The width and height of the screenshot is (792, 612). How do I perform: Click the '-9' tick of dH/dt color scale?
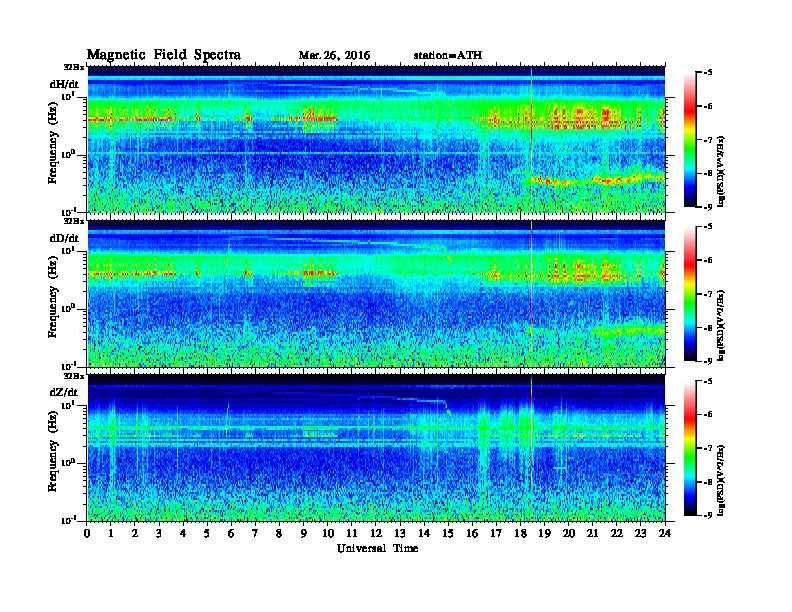pos(708,207)
